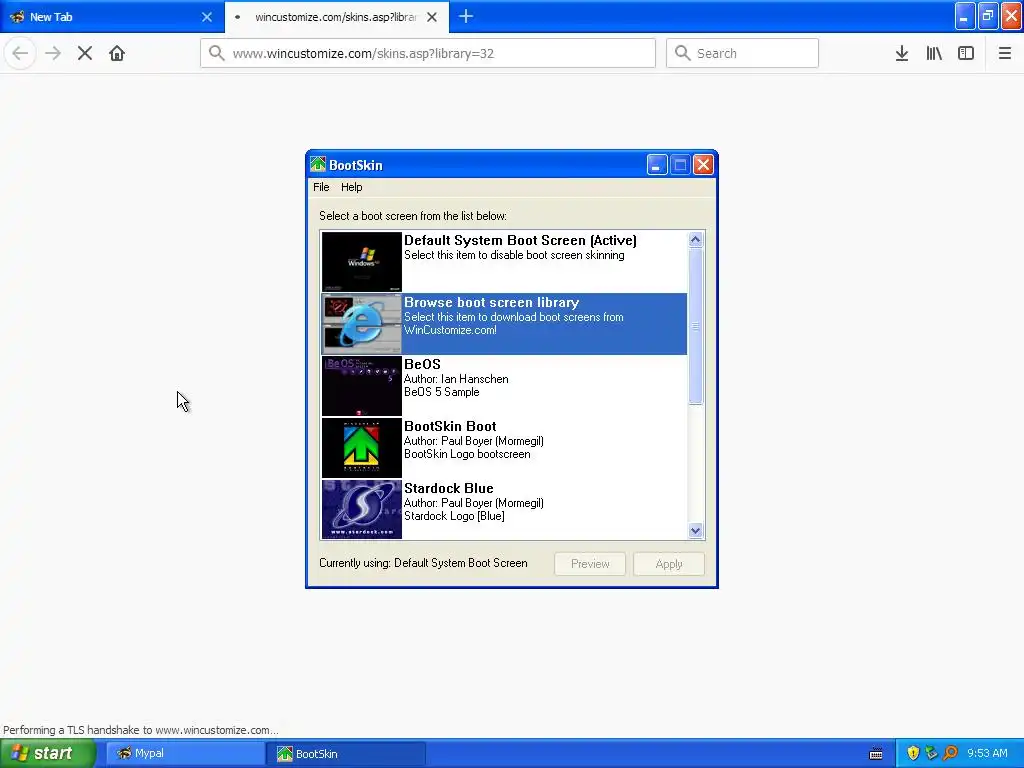Image resolution: width=1024 pixels, height=768 pixels.
Task: Select the BootSkin Boot entry
Action: pyautogui.click(x=504, y=448)
